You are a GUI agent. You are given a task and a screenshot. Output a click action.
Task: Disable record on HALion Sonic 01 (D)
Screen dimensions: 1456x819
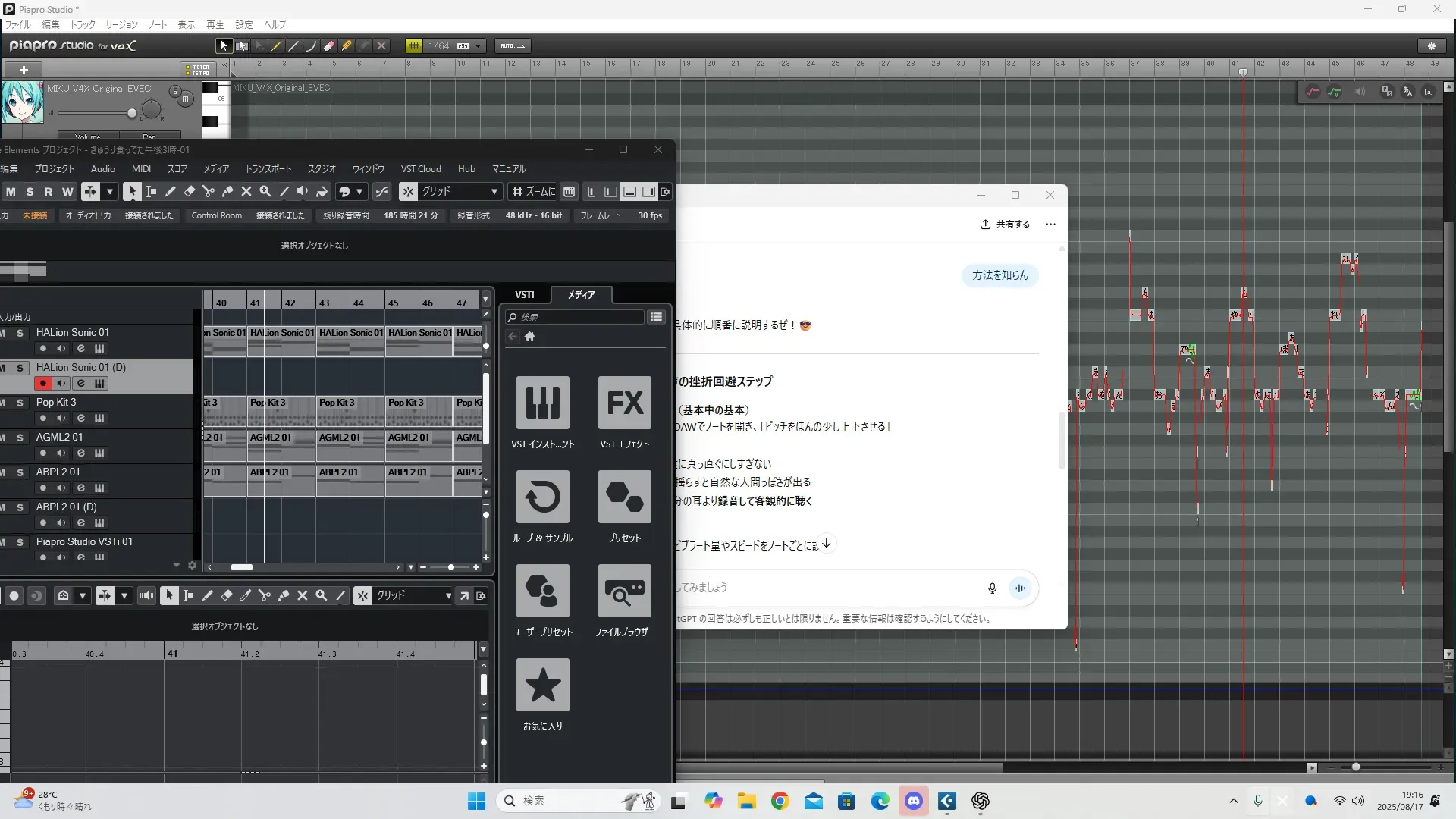[x=43, y=384]
